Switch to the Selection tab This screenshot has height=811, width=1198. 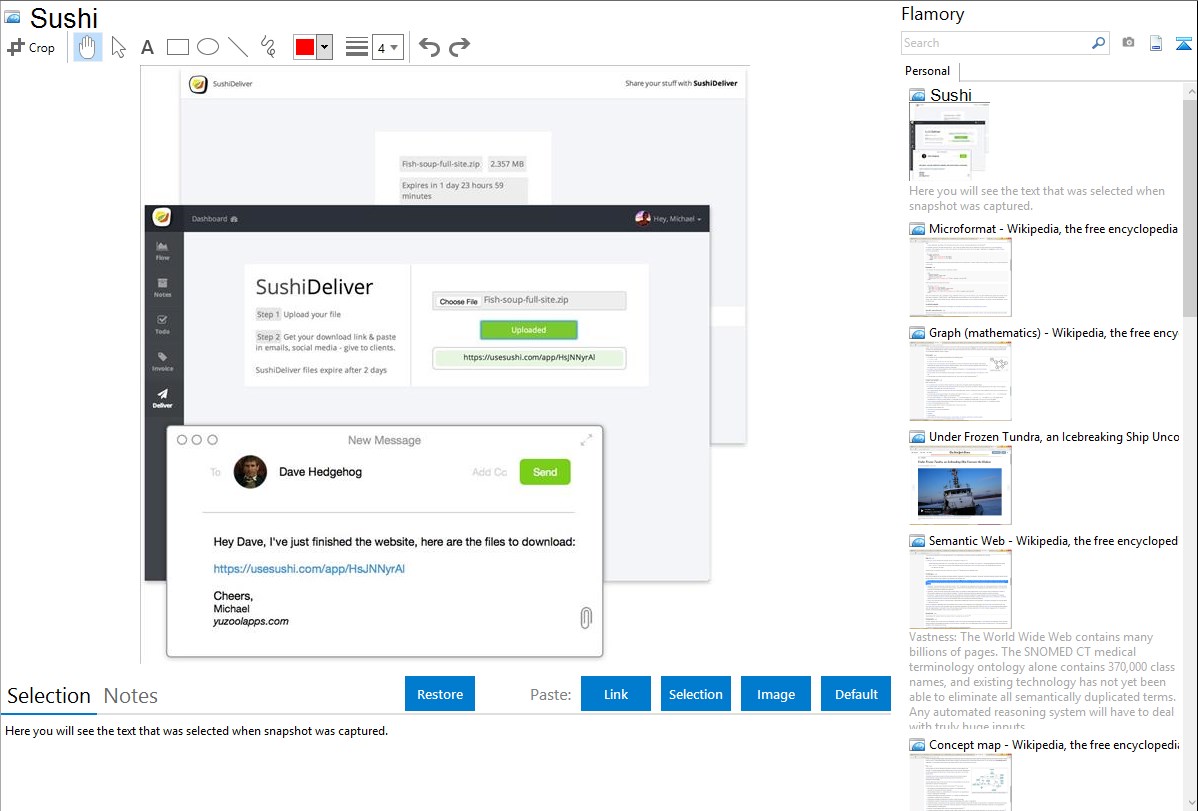[49, 696]
